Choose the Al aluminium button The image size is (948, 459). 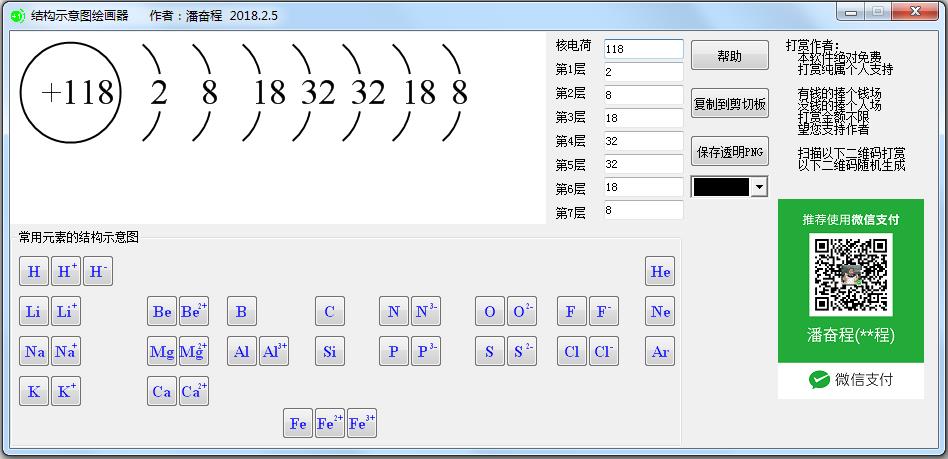[242, 351]
